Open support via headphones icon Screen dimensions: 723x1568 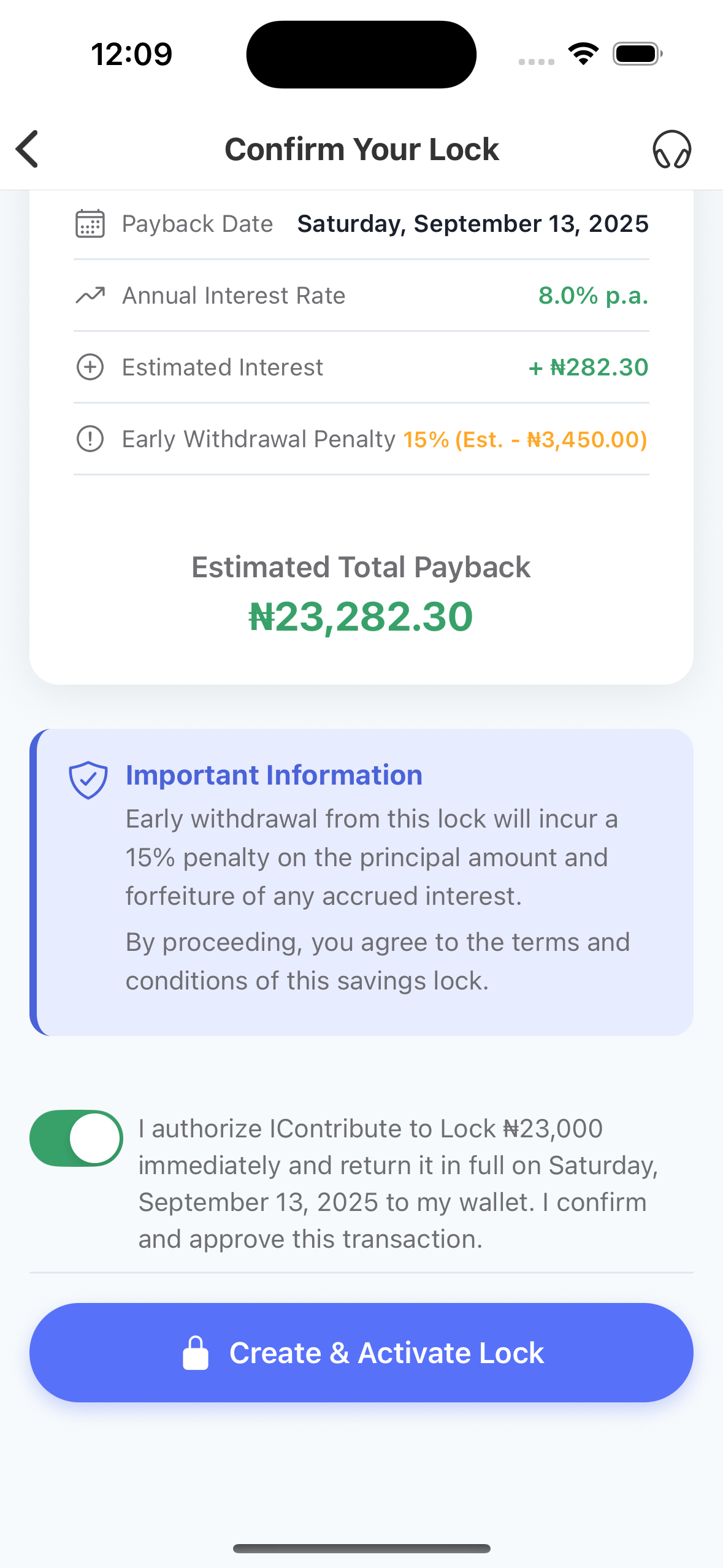pyautogui.click(x=671, y=149)
